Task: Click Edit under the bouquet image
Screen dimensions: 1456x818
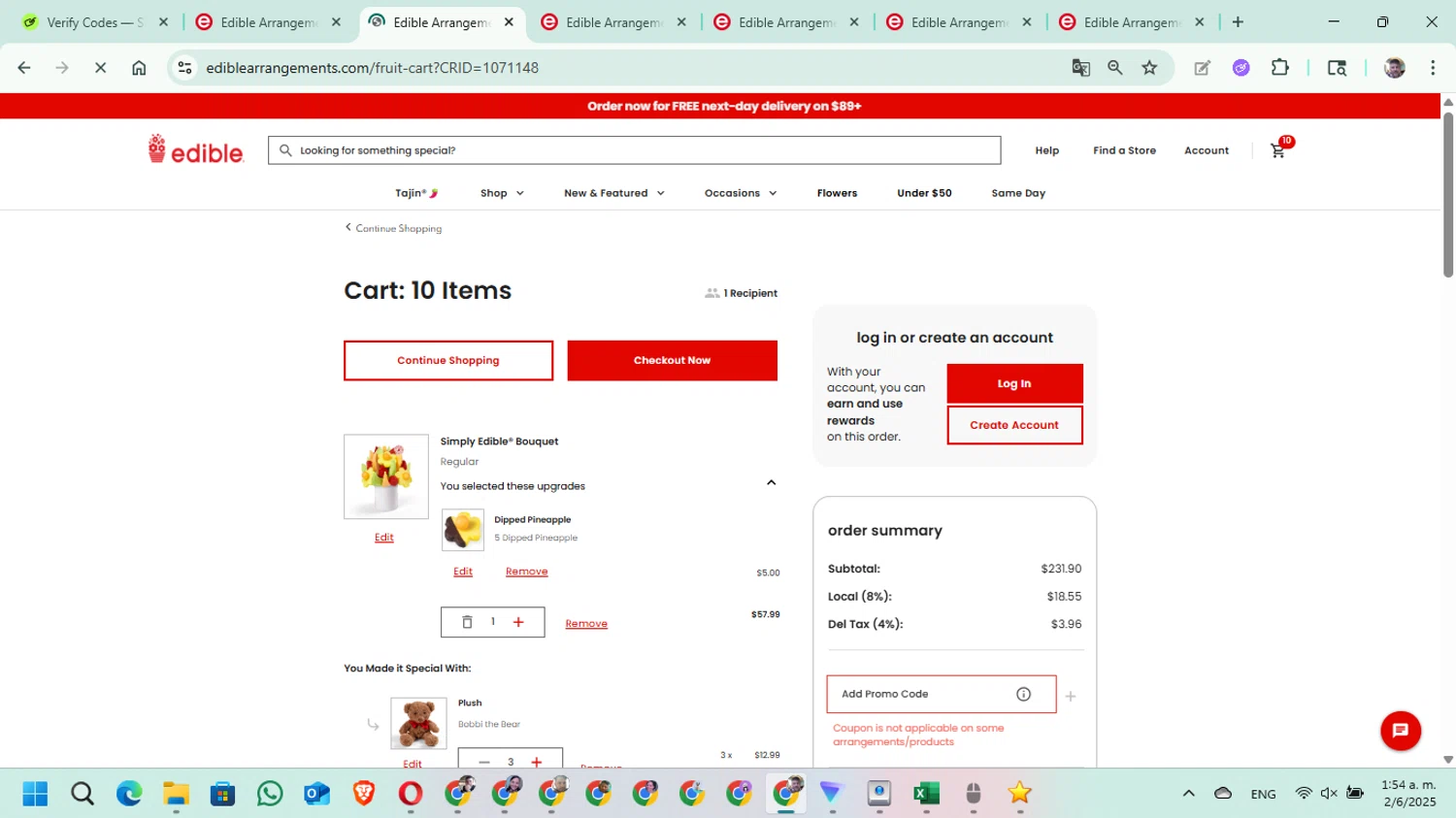Action: [384, 538]
